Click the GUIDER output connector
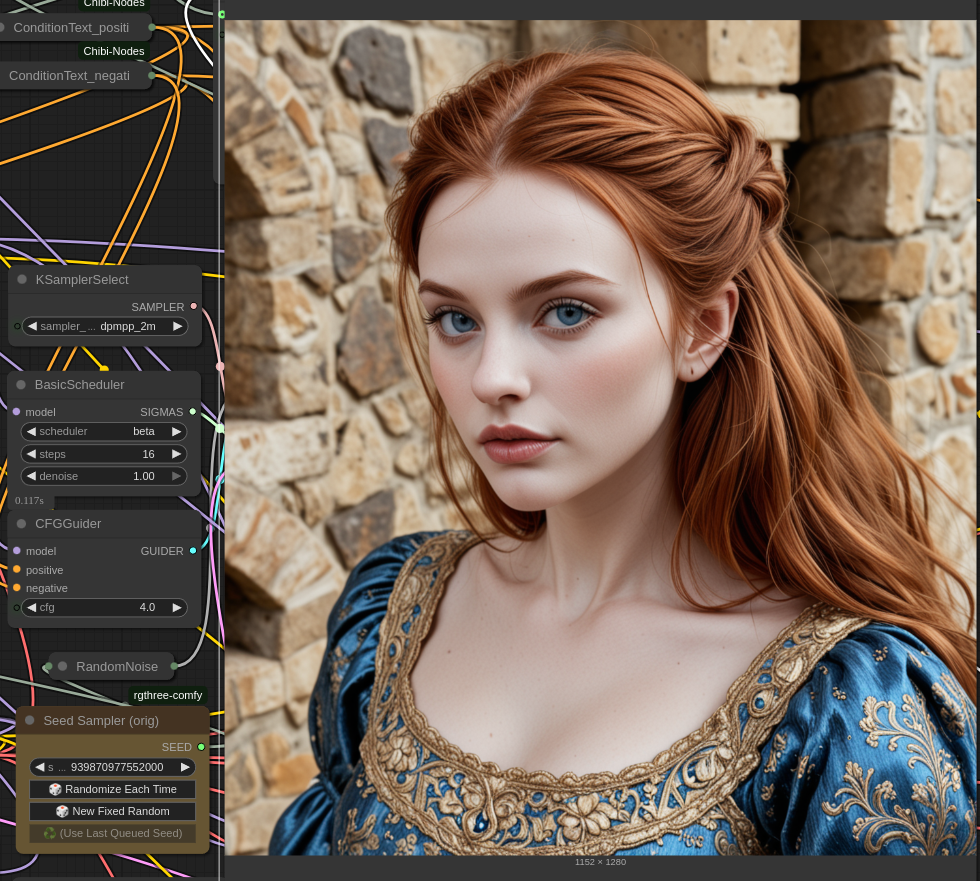The width and height of the screenshot is (980, 881). click(x=193, y=551)
